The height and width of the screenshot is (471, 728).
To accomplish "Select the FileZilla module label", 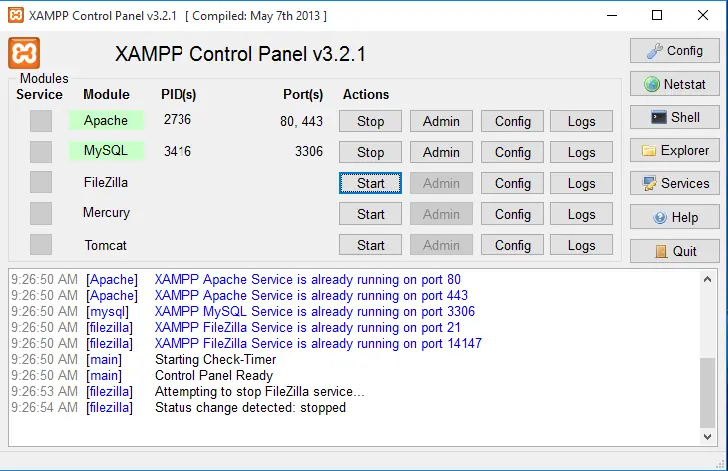I will click(x=106, y=182).
